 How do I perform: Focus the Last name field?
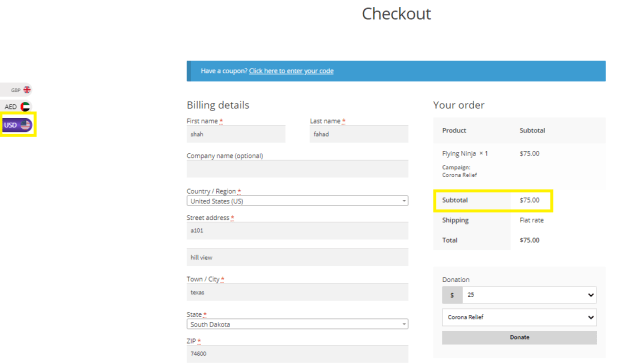[x=359, y=134]
